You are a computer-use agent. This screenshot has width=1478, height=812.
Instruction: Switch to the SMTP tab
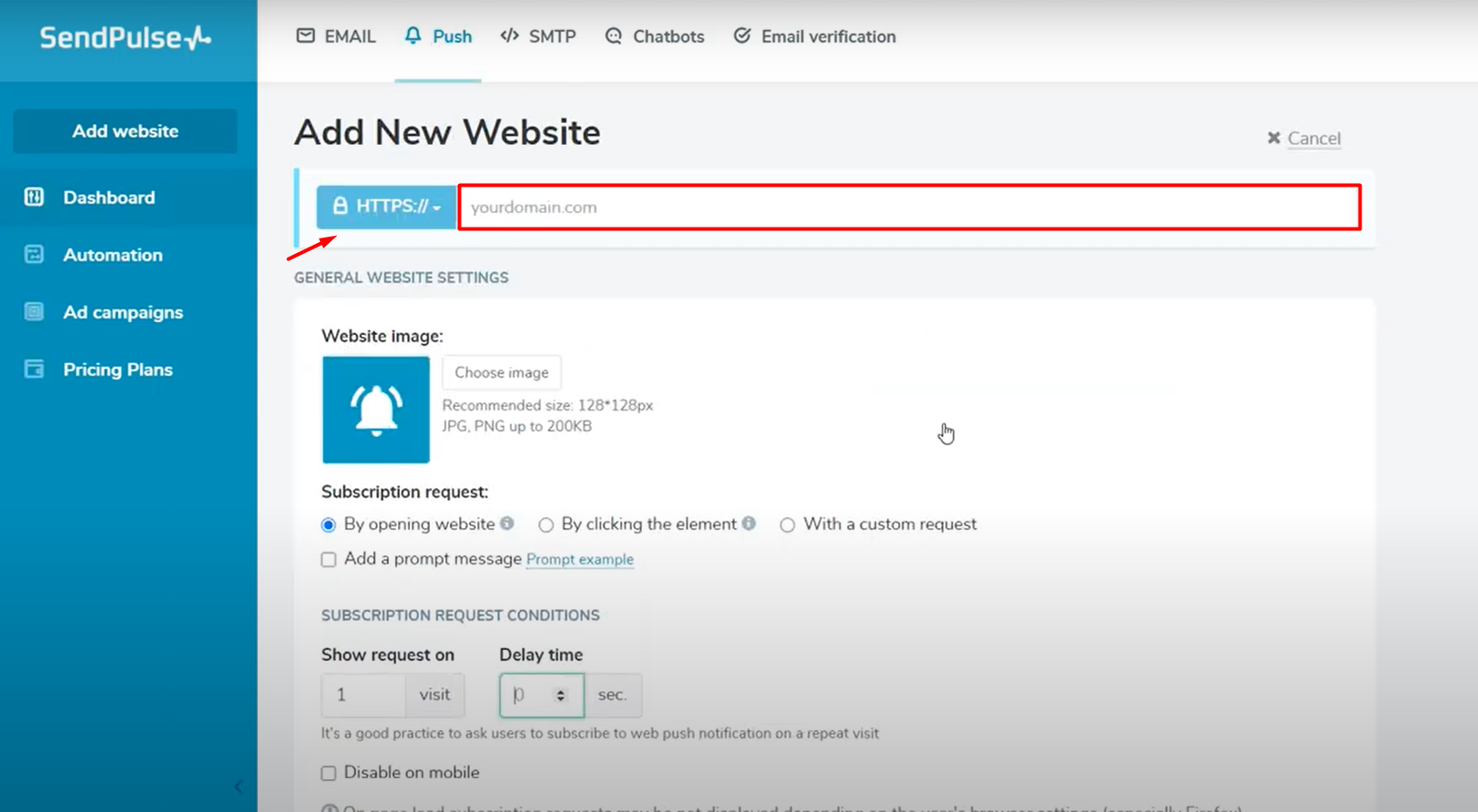point(538,36)
